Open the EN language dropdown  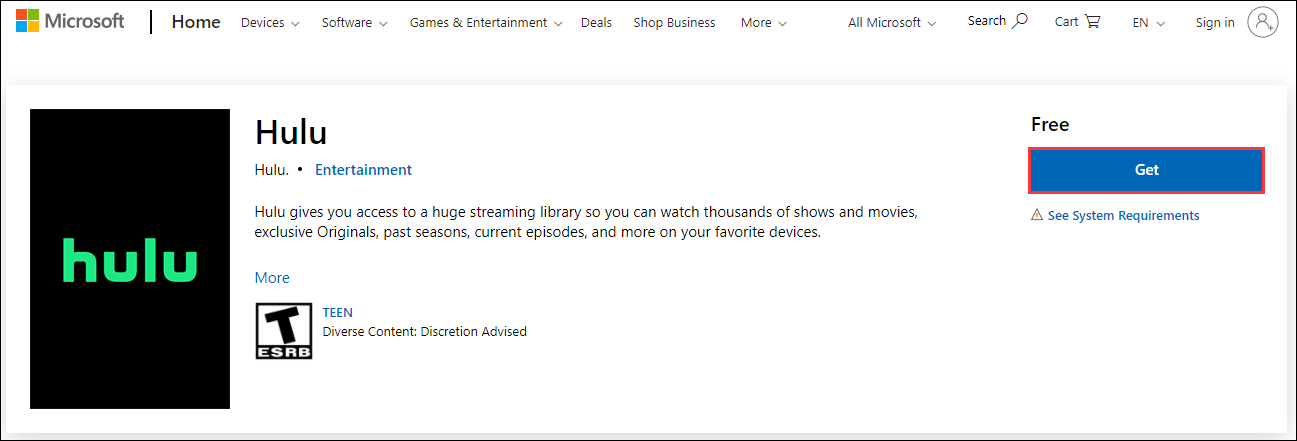click(1149, 22)
